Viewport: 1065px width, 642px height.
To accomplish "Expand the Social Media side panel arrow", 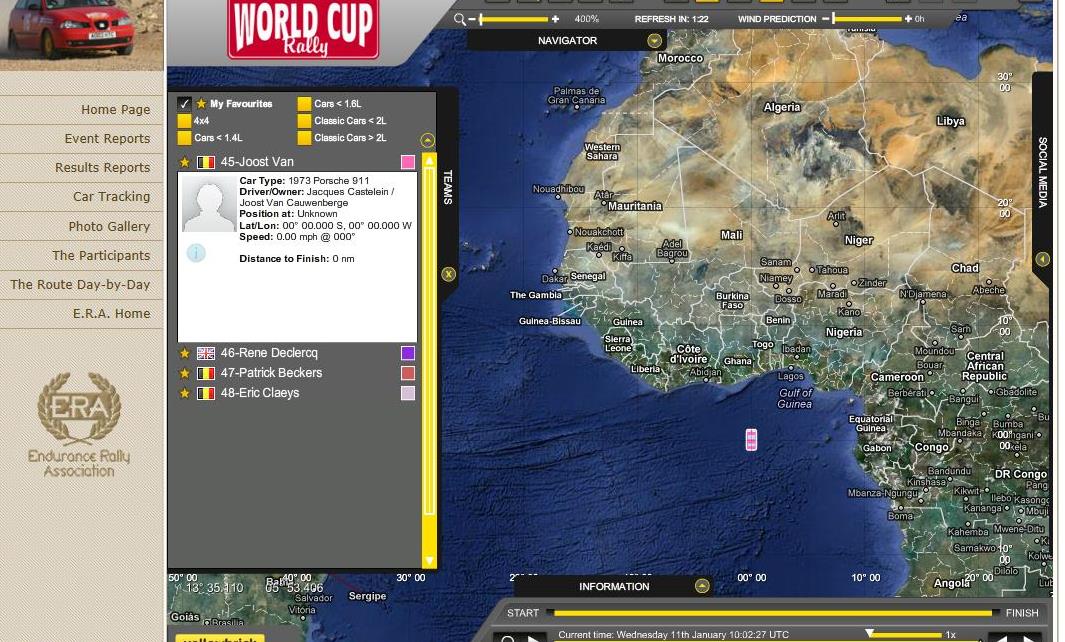I will [1043, 259].
